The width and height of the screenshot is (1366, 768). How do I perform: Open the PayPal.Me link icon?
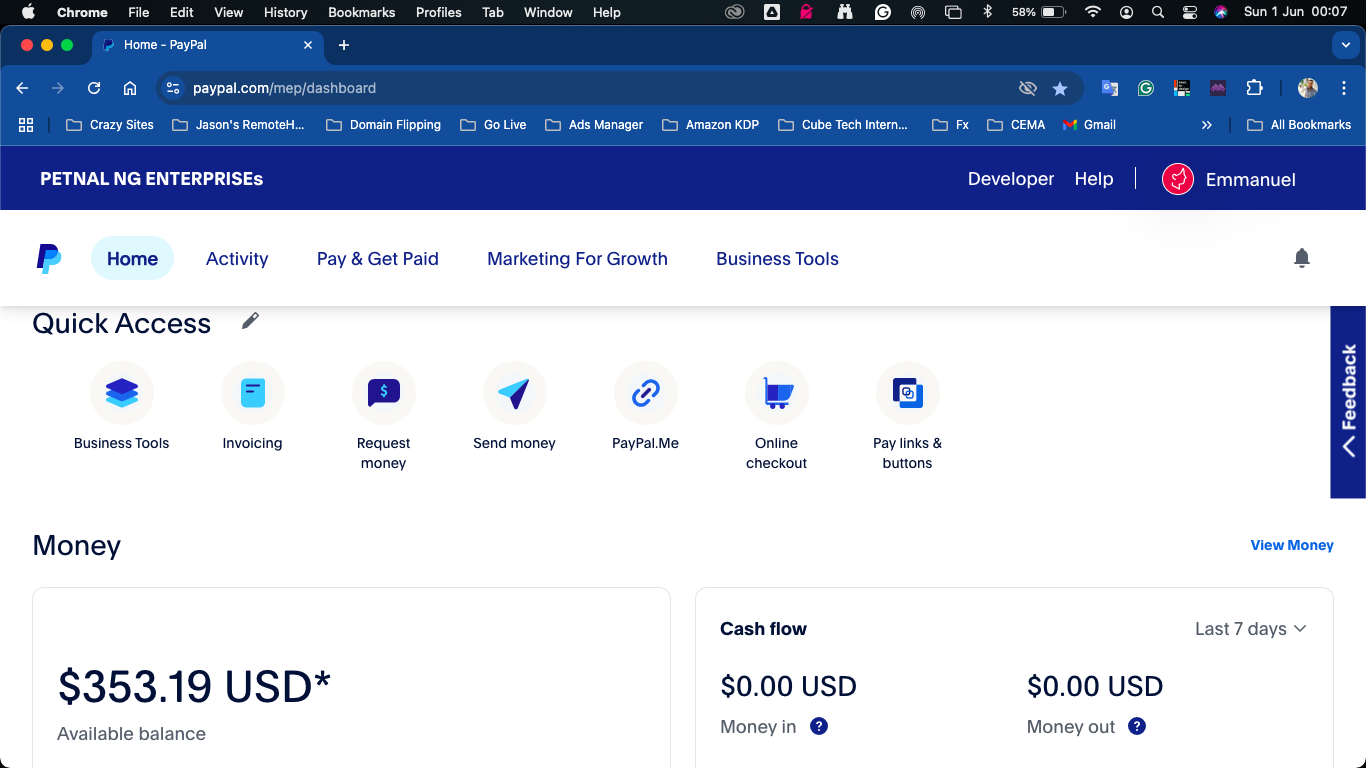[646, 393]
